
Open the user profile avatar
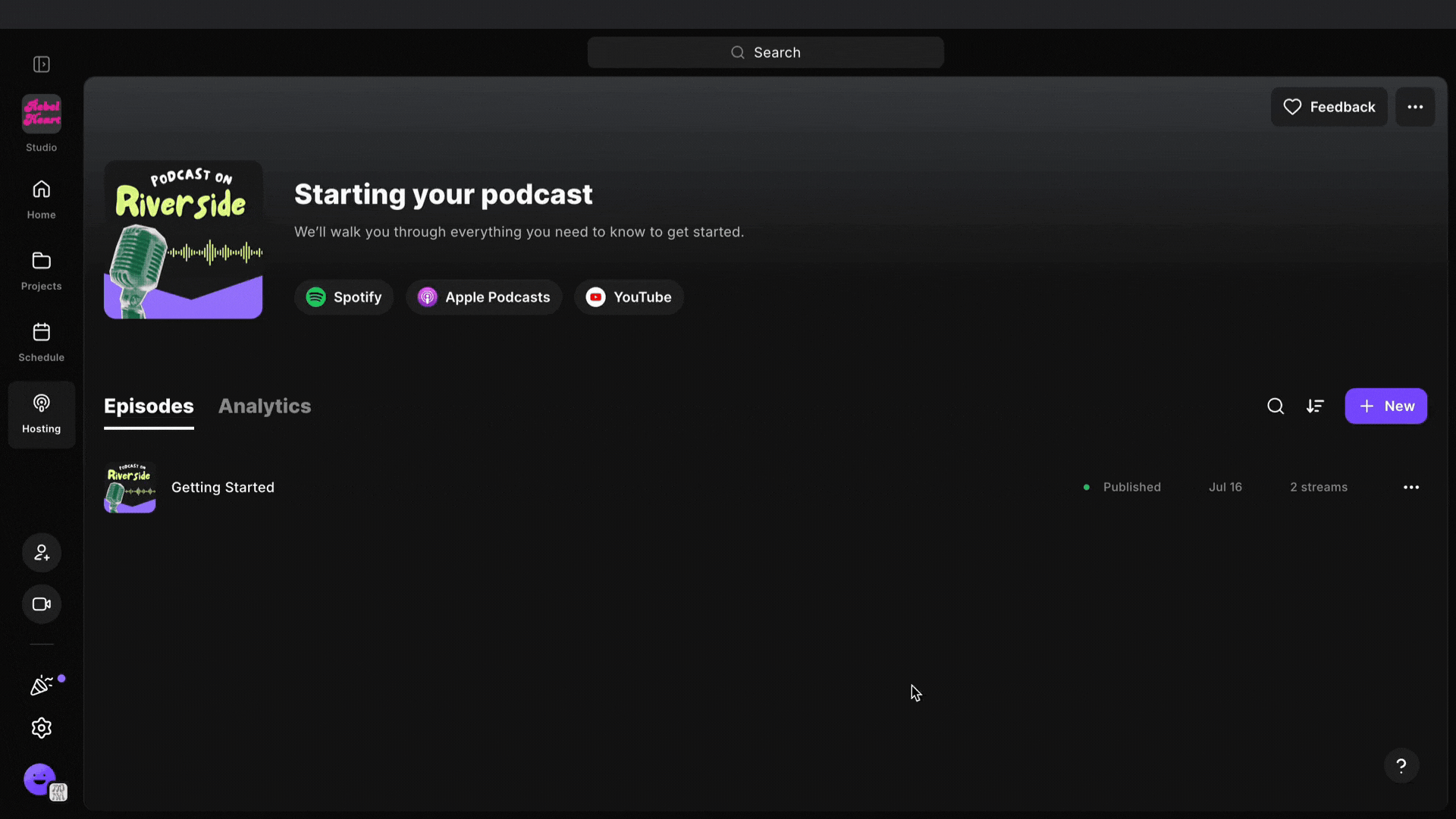(40, 780)
